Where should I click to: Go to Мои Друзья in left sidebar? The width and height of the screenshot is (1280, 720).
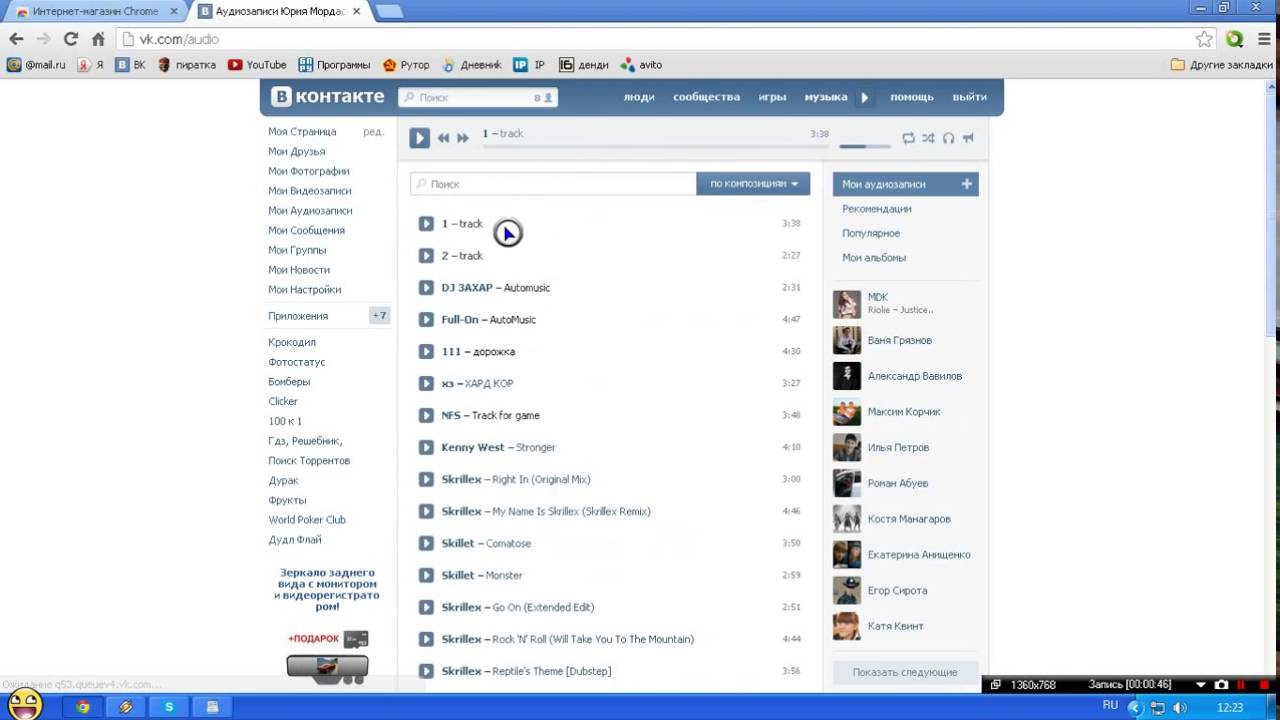click(296, 152)
